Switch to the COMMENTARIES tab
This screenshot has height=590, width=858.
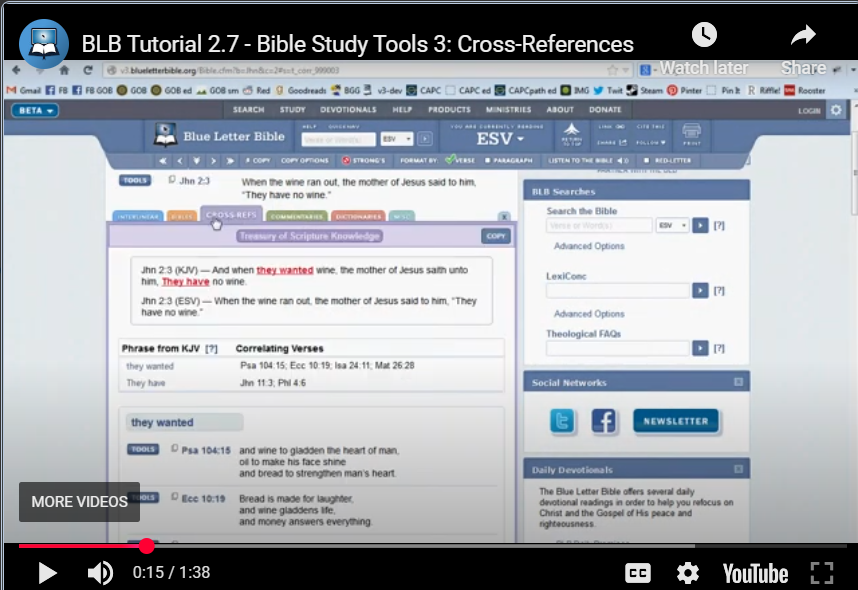tap(297, 216)
